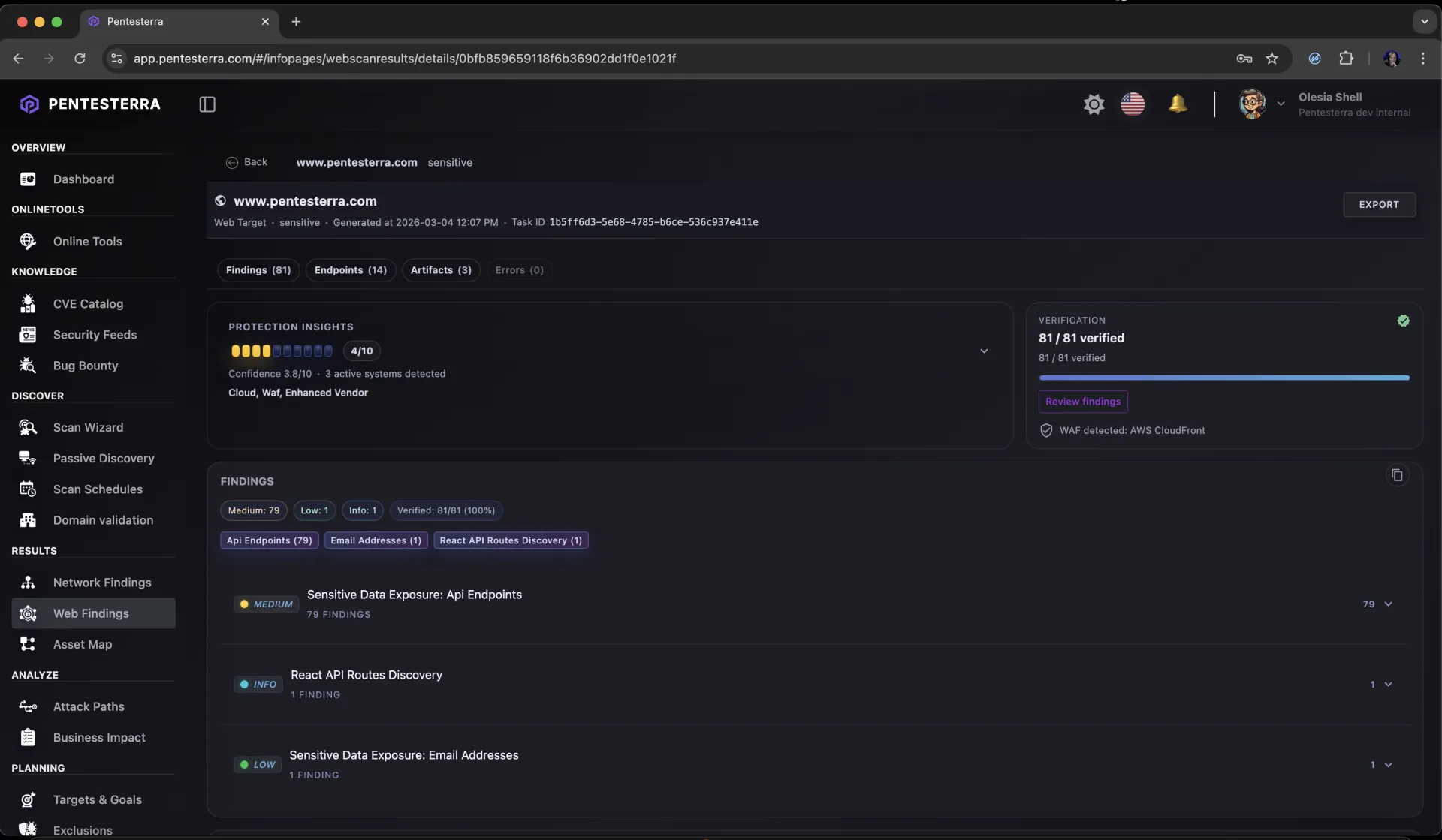Open Bug Bounty in sidebar

(x=85, y=366)
